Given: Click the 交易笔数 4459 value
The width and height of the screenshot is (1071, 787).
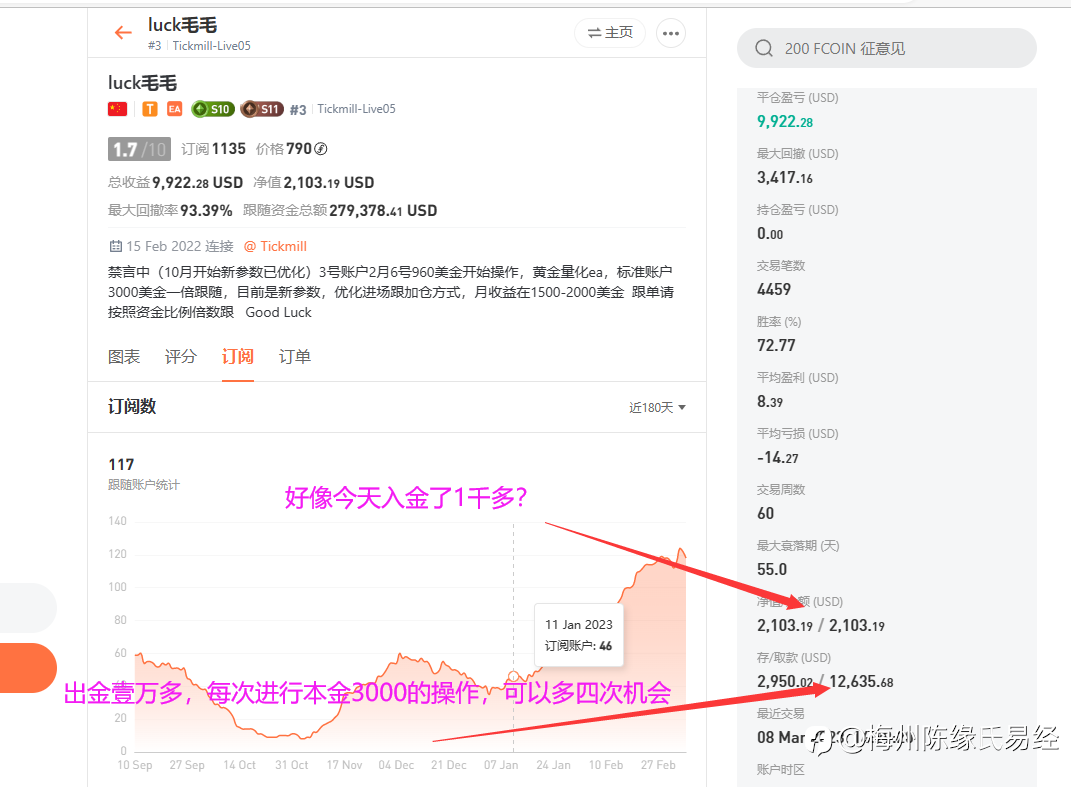Looking at the screenshot, I should pyautogui.click(x=774, y=290).
